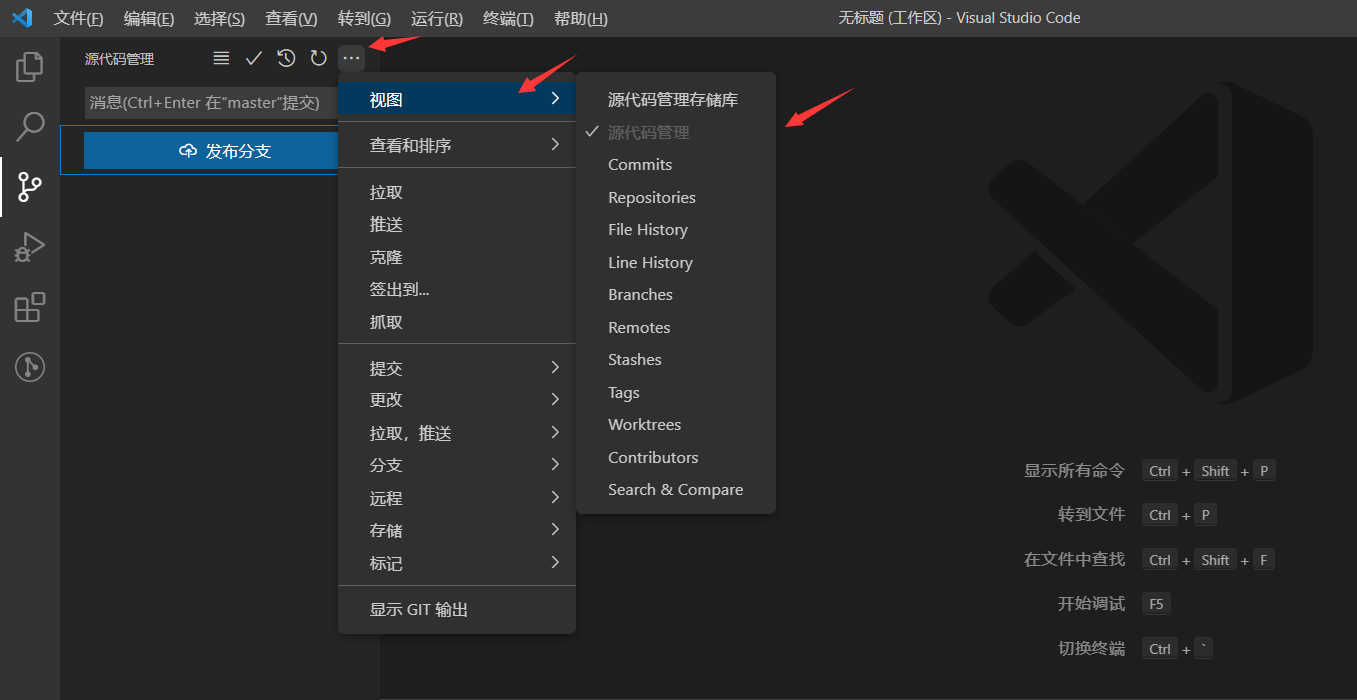
Task: Click the commit message input field
Action: pyautogui.click(x=212, y=103)
